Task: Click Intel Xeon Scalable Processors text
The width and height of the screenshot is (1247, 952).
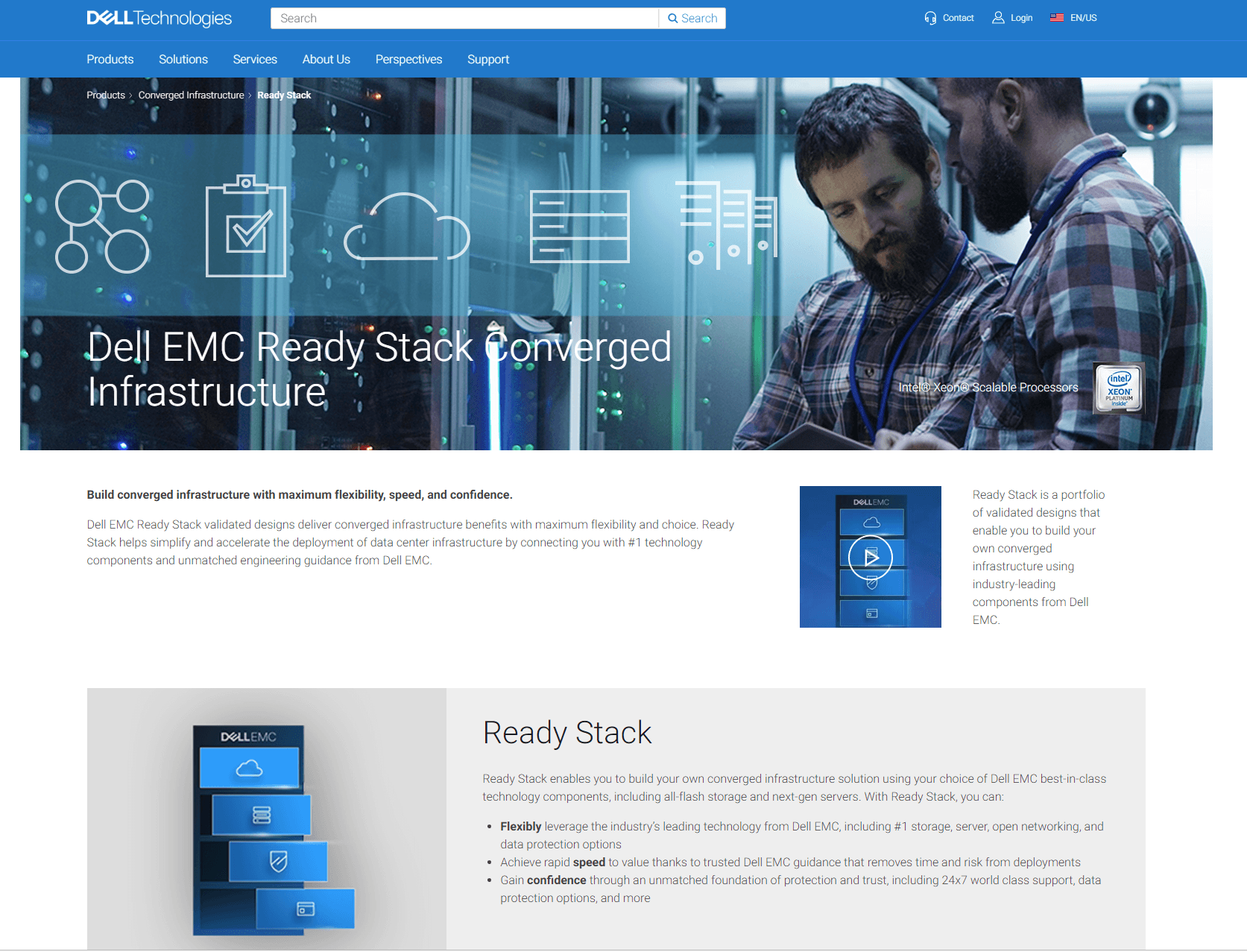Action: [x=988, y=387]
